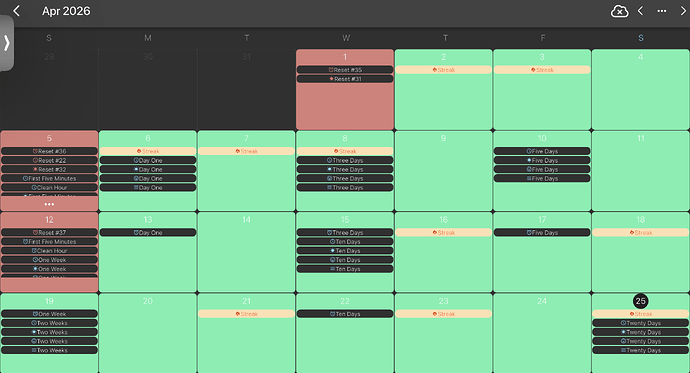The width and height of the screenshot is (690, 373).
Task: Open the Streak entry on April 21
Action: [x=246, y=314]
